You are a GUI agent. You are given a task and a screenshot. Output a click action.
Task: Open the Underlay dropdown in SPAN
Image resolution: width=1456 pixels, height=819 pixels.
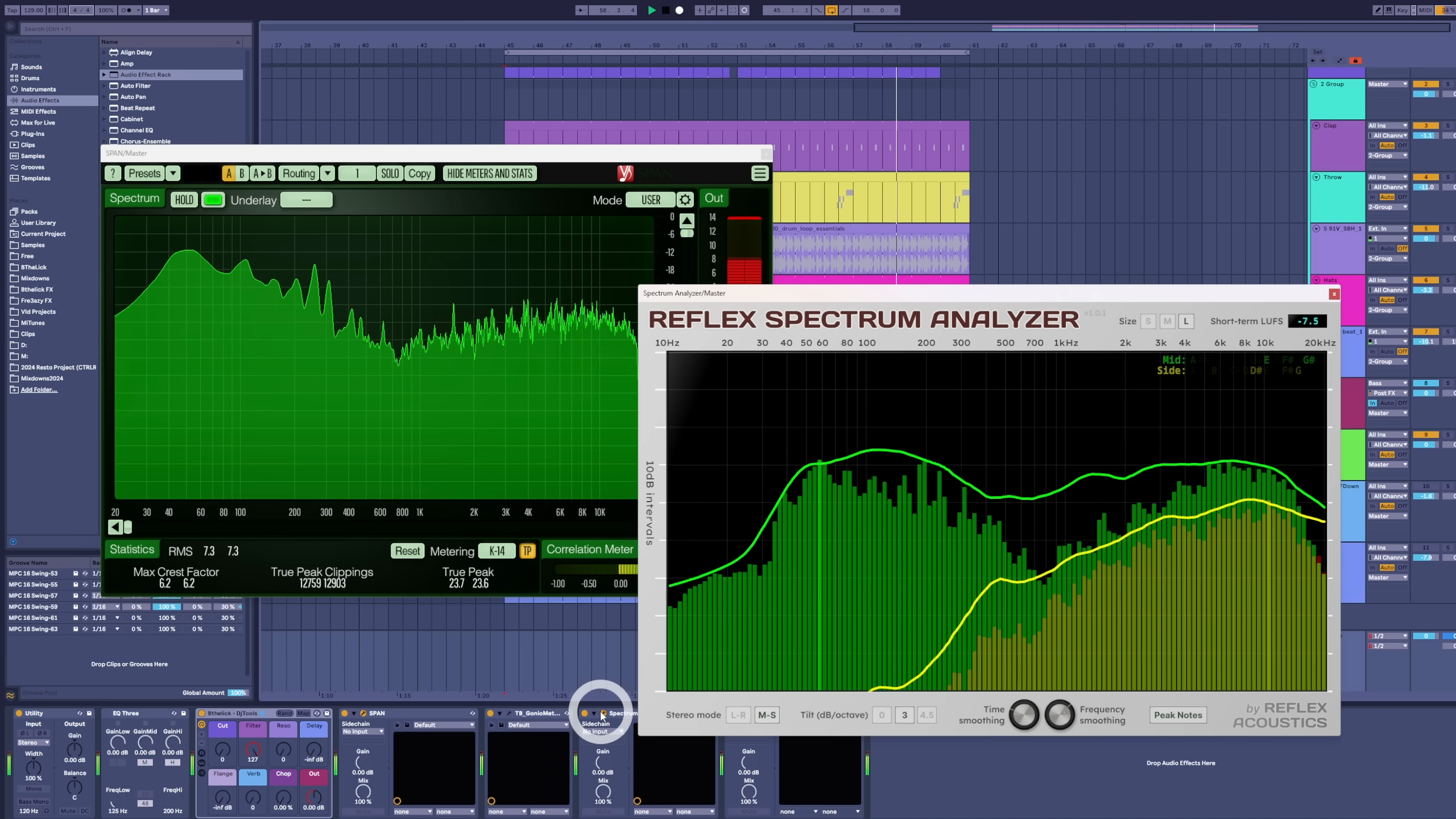pyautogui.click(x=307, y=200)
